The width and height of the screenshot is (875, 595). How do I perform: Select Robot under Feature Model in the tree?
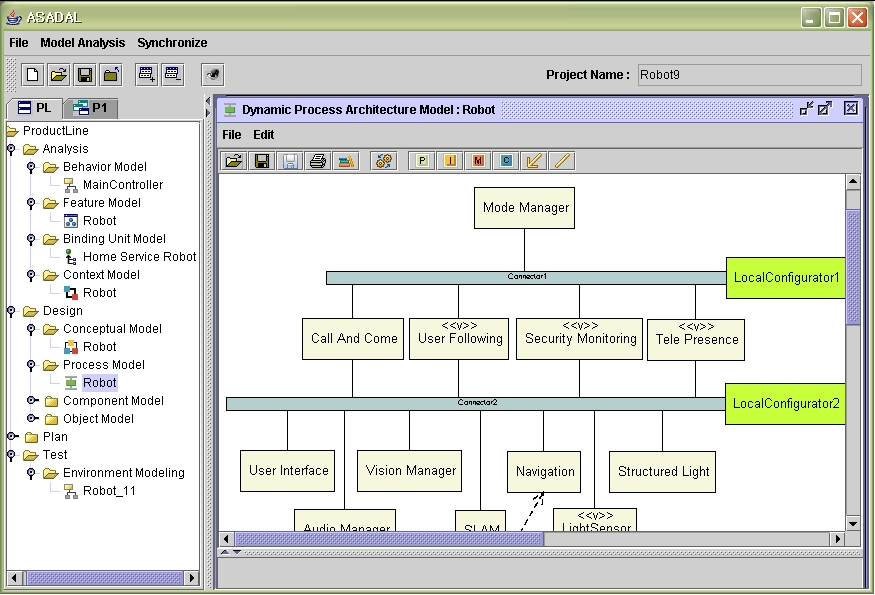[x=99, y=221]
